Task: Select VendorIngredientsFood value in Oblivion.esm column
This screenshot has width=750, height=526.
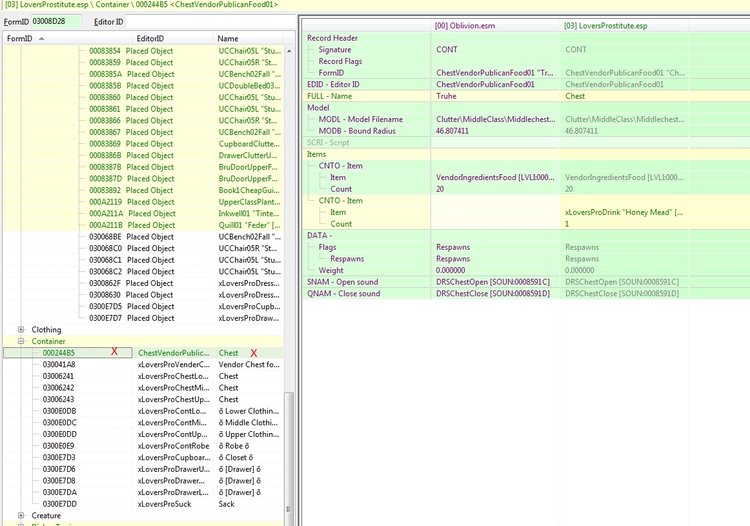Action: (x=495, y=177)
